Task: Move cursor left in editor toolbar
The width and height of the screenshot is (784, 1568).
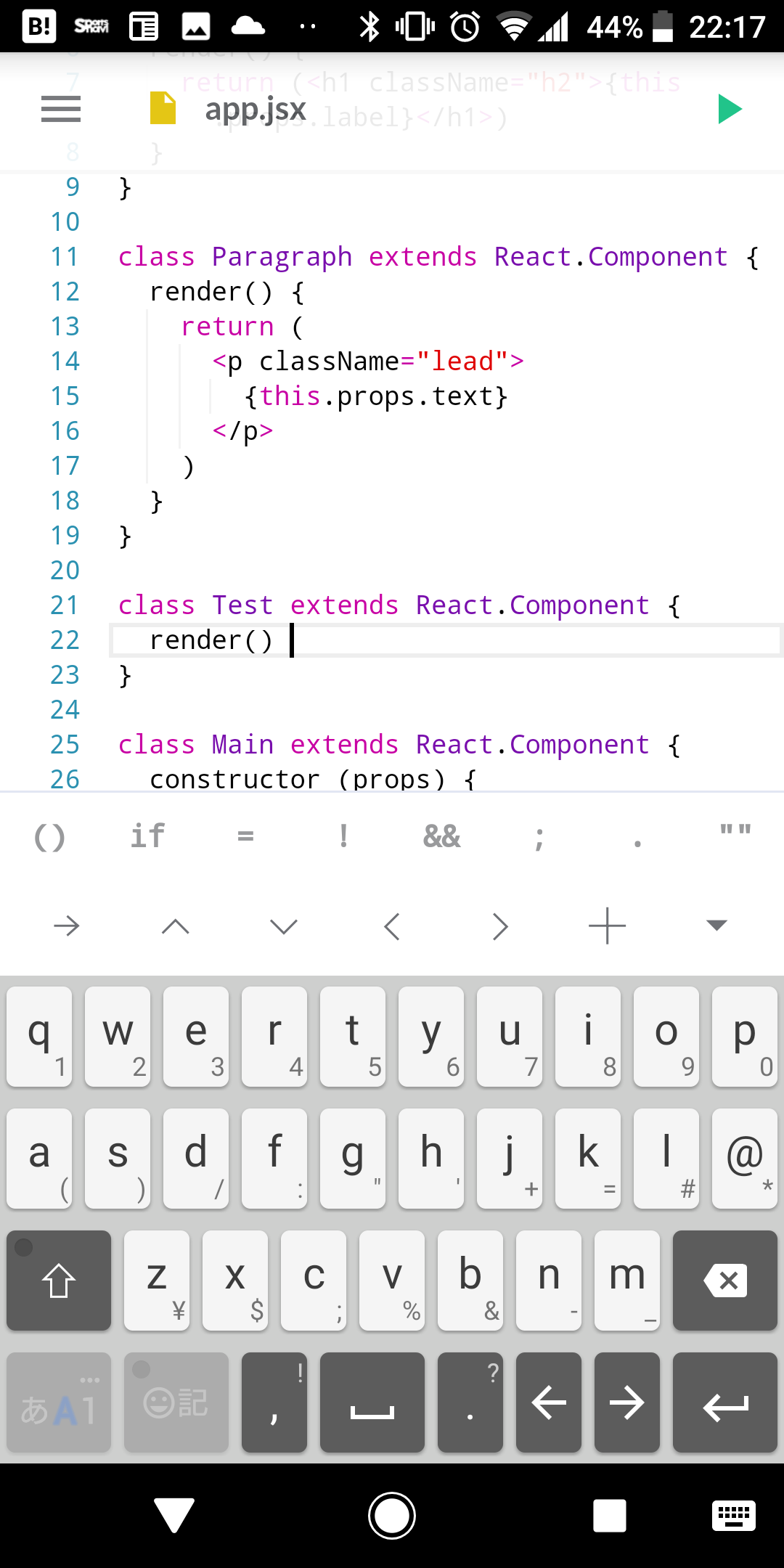Action: [392, 926]
